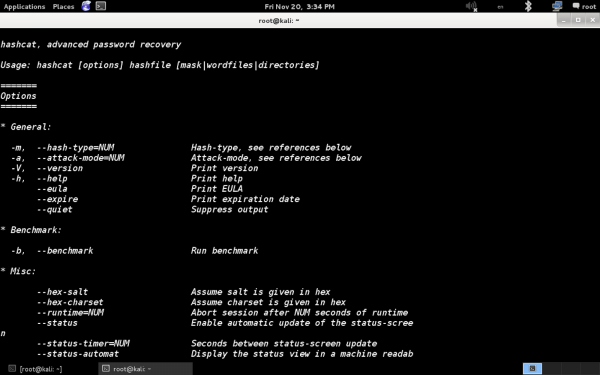The height and width of the screenshot is (375, 600).
Task: Click 'Seconds between status-screen update' text
Action: point(284,344)
